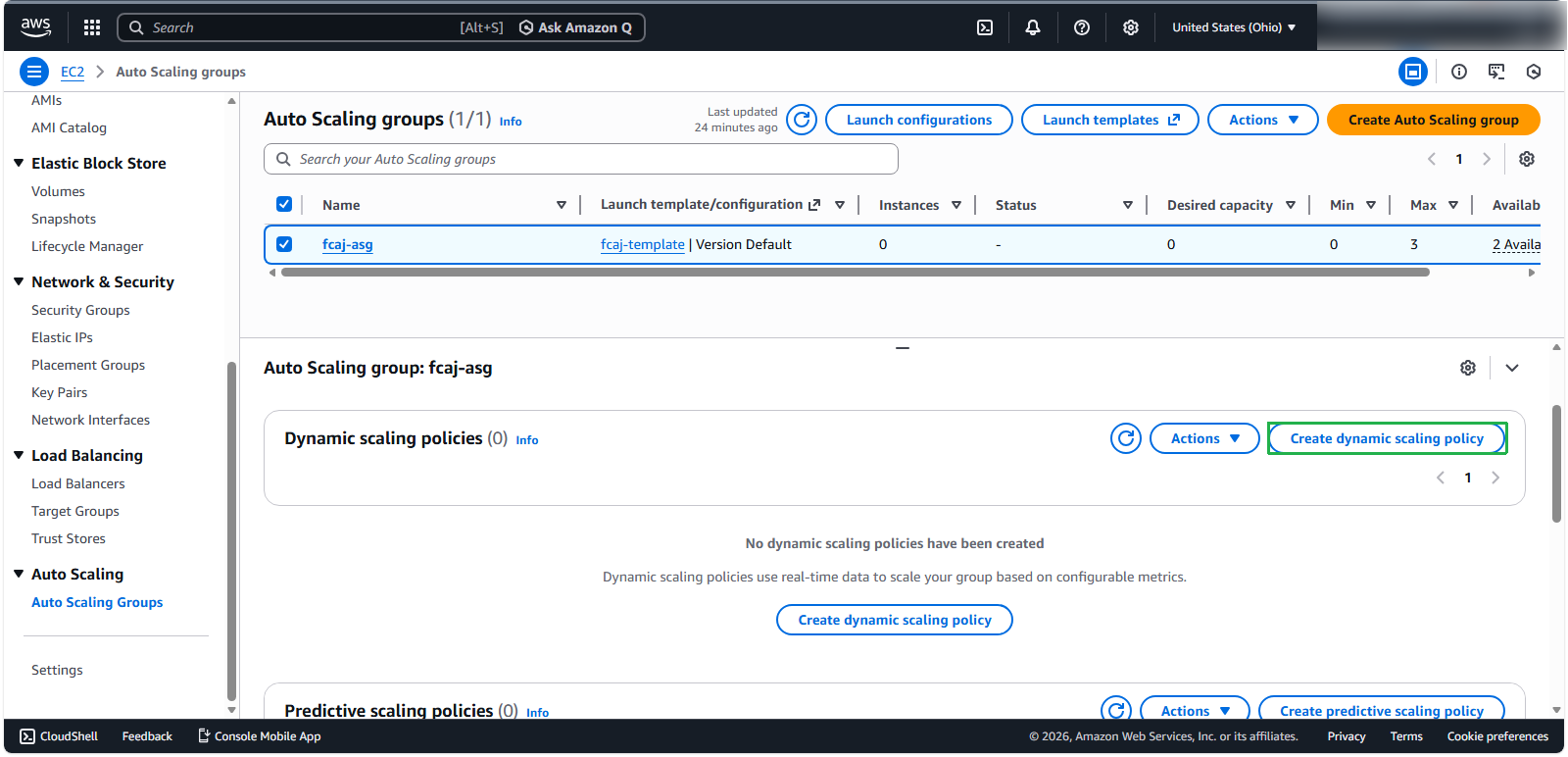Click the detail panel vertical scrollbar
Screen dimensions: 1568x757
[x=1556, y=464]
